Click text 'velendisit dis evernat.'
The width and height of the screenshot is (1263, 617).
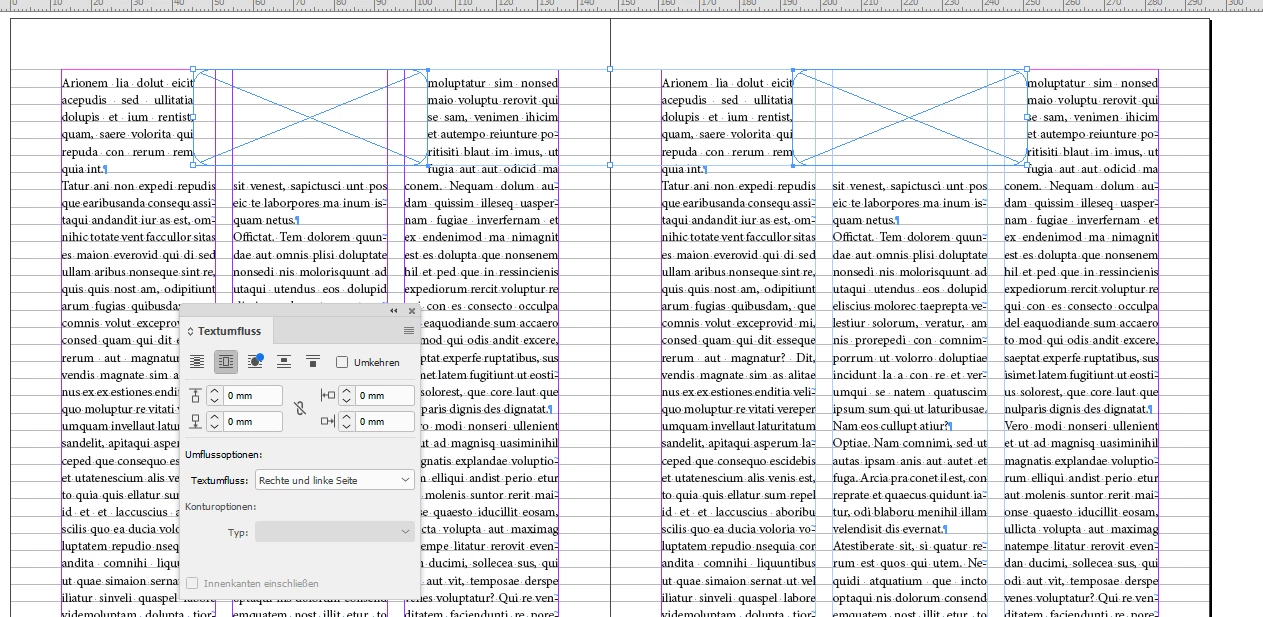click(x=886, y=528)
